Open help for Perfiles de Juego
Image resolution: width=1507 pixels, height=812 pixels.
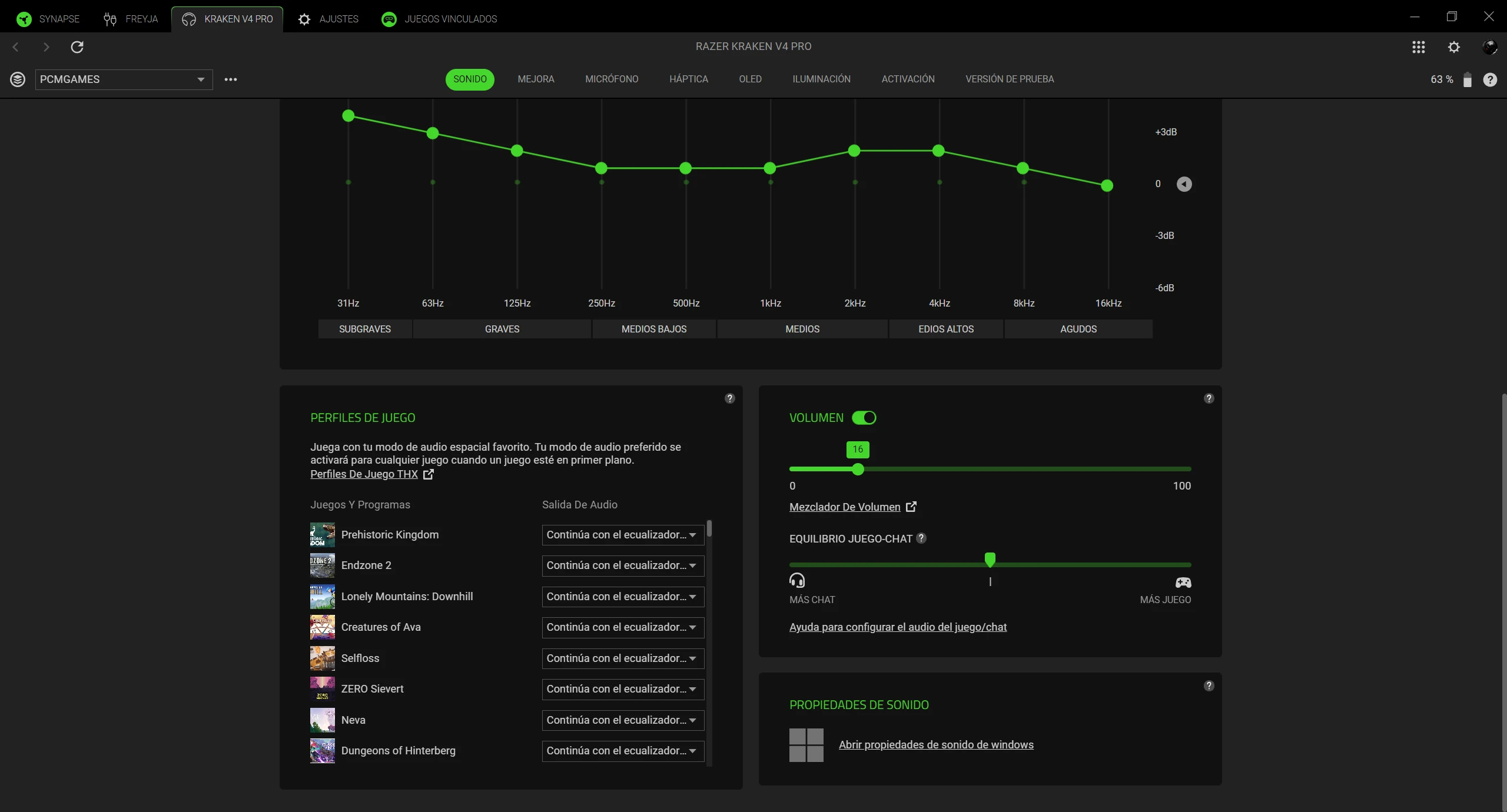click(x=730, y=398)
